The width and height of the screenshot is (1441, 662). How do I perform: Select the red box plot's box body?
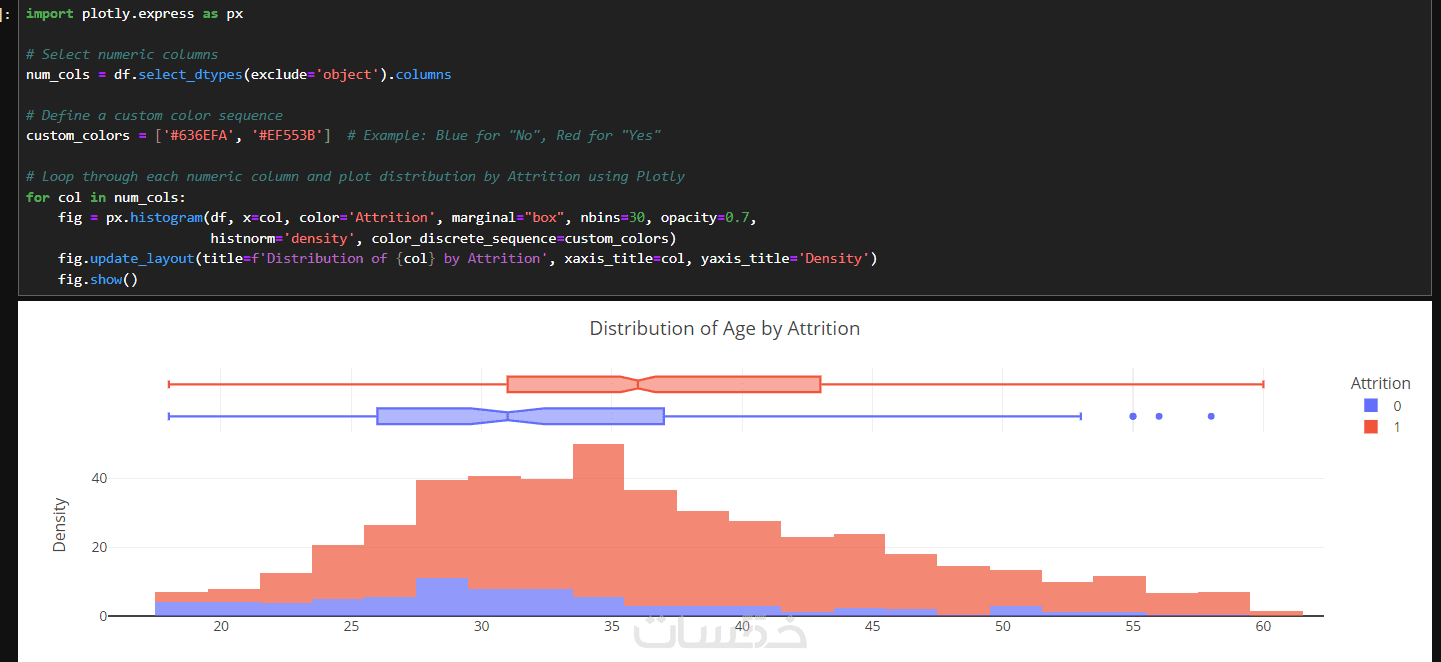730,384
